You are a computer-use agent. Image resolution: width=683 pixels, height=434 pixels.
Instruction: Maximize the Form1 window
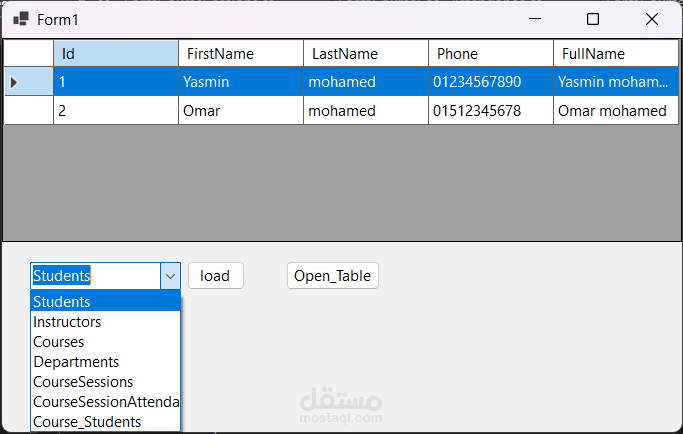[x=592, y=19]
